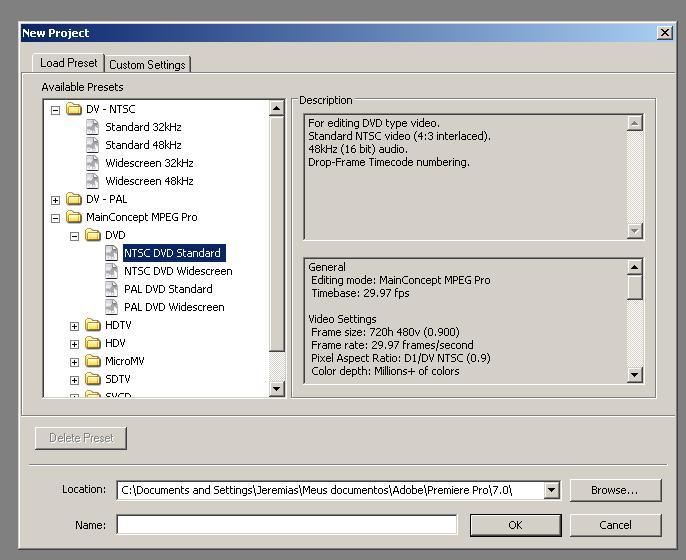
Task: Select the Standard 32kHz preset label
Action: coord(143,127)
